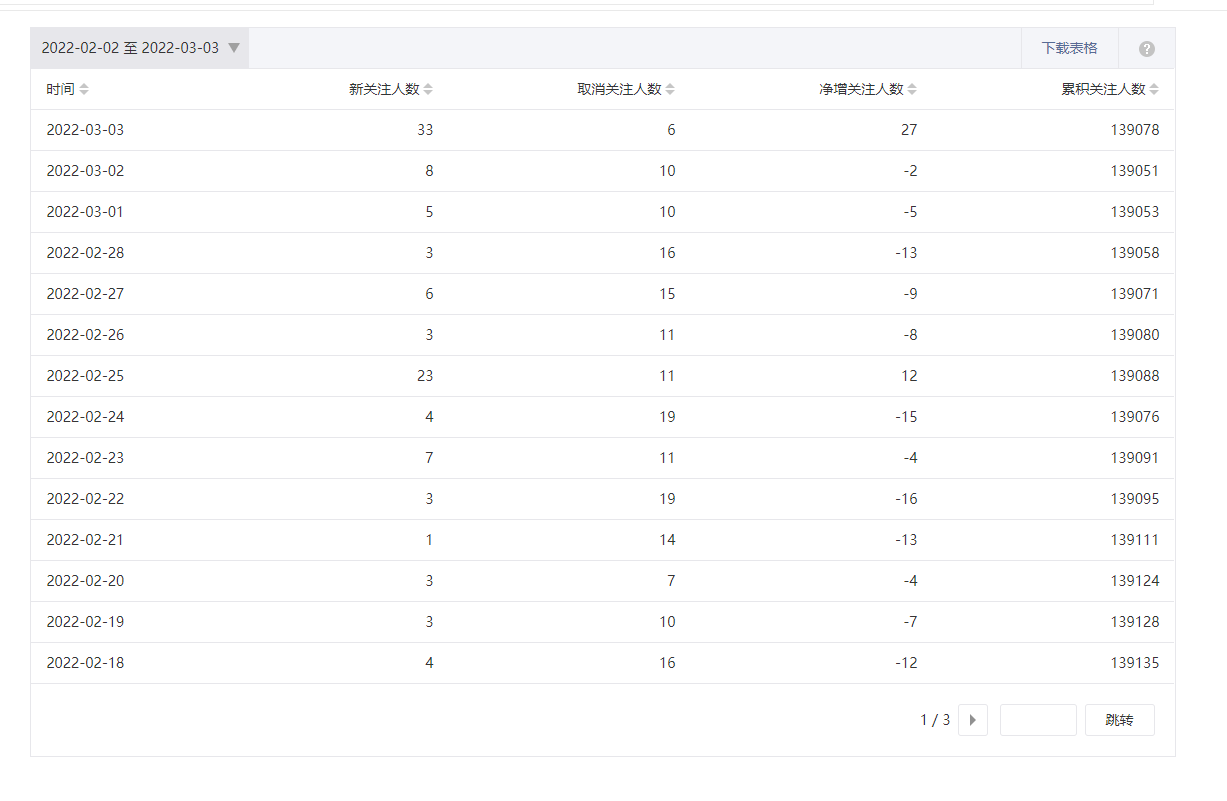Select unfollow count 6 on 2022-03-03

671,130
